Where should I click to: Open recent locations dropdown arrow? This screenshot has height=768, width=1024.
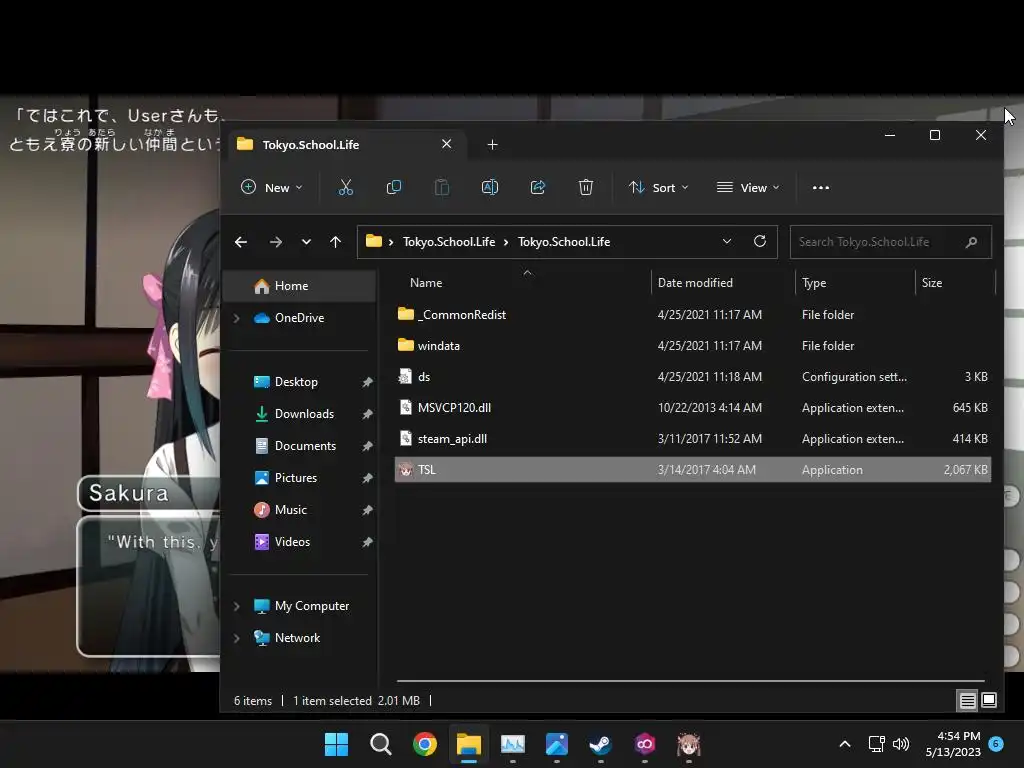click(x=306, y=242)
